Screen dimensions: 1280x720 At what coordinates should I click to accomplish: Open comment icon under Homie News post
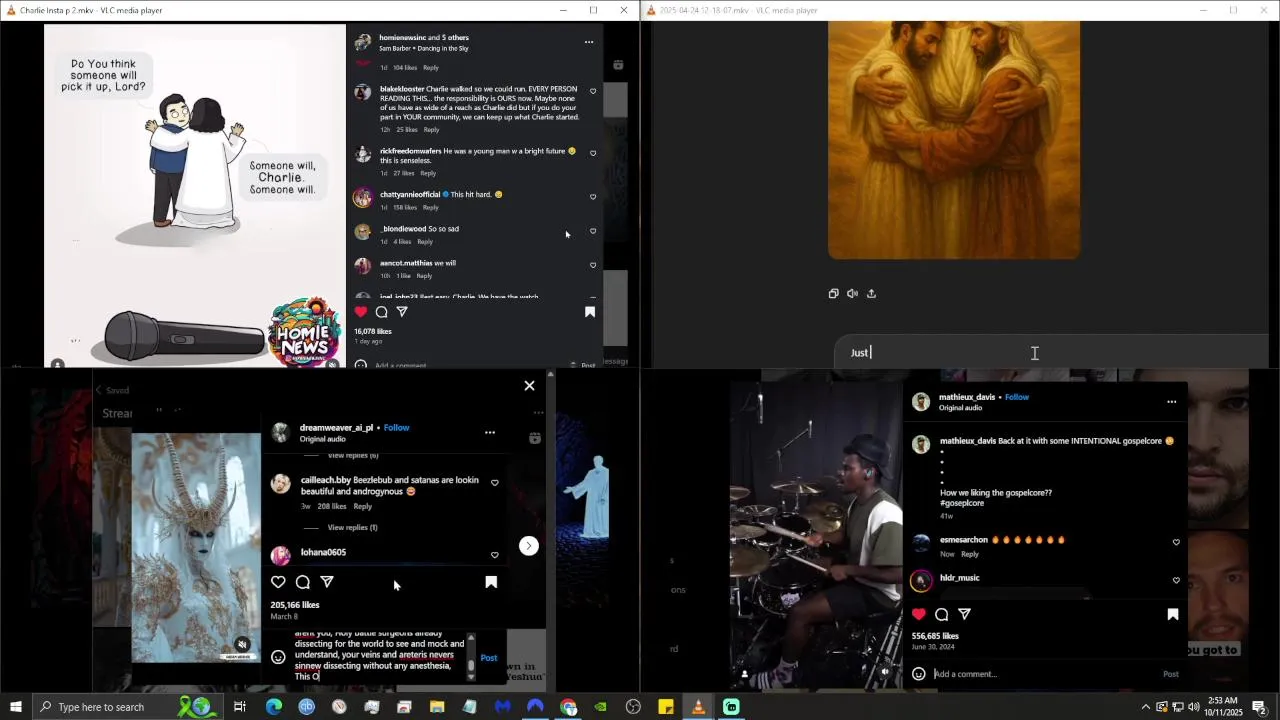pos(382,312)
